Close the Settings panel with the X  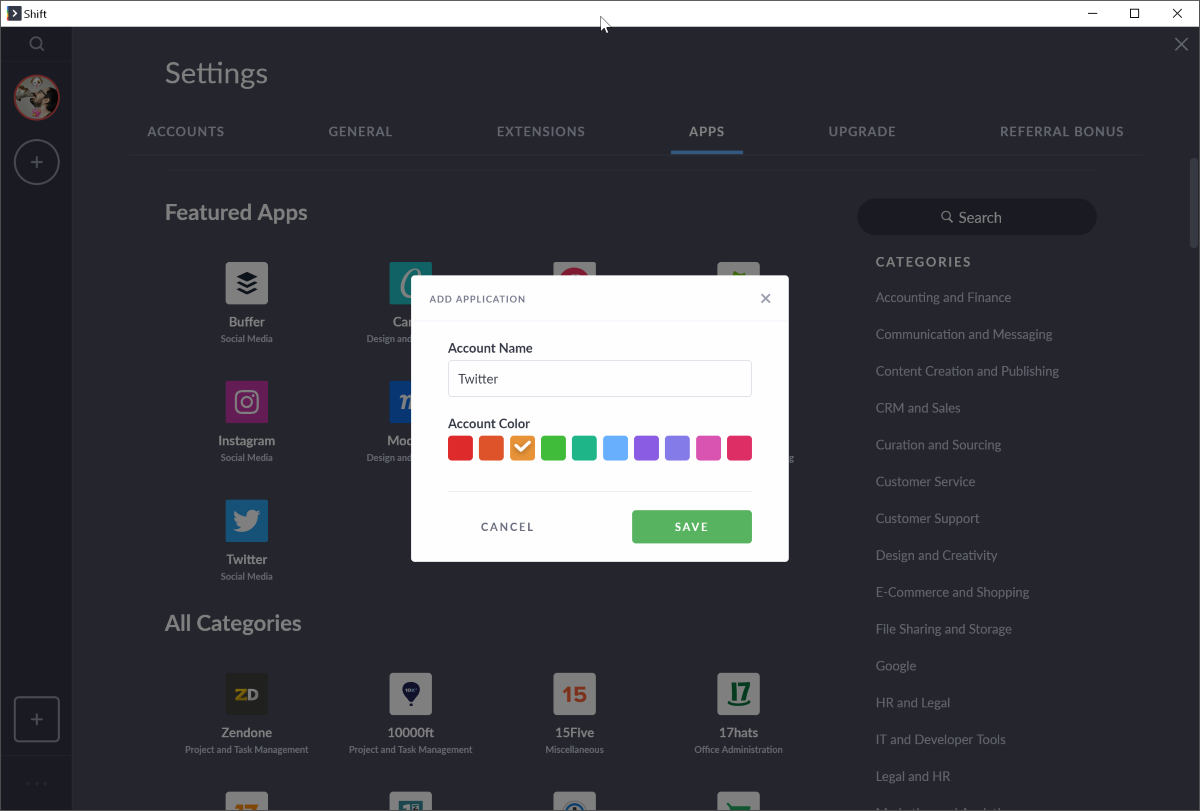tap(1181, 44)
